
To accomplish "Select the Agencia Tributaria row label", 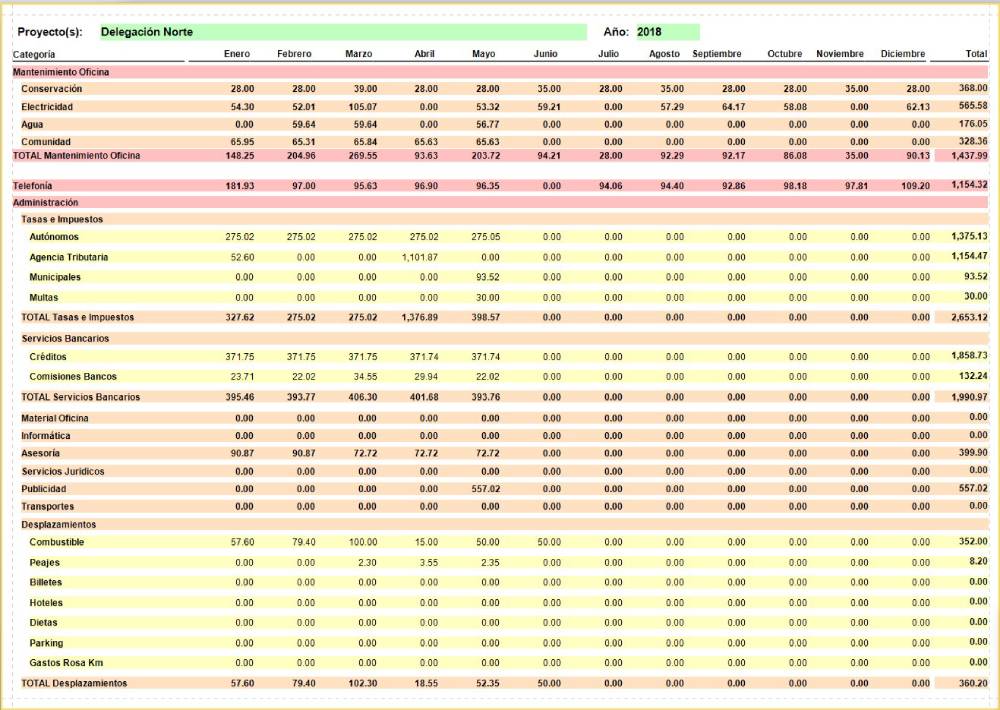I will click(x=69, y=257).
